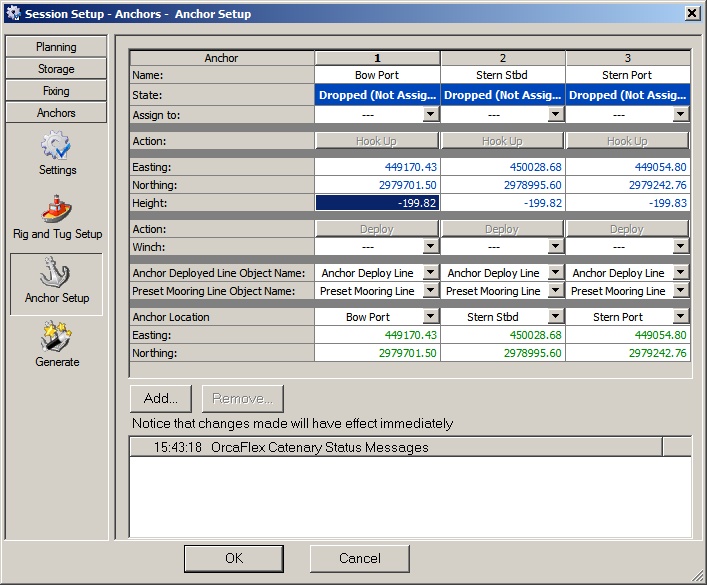Viewport: 707px width, 585px height.
Task: Expand Anchor Location dropdown for Stern Port
Action: (x=680, y=317)
